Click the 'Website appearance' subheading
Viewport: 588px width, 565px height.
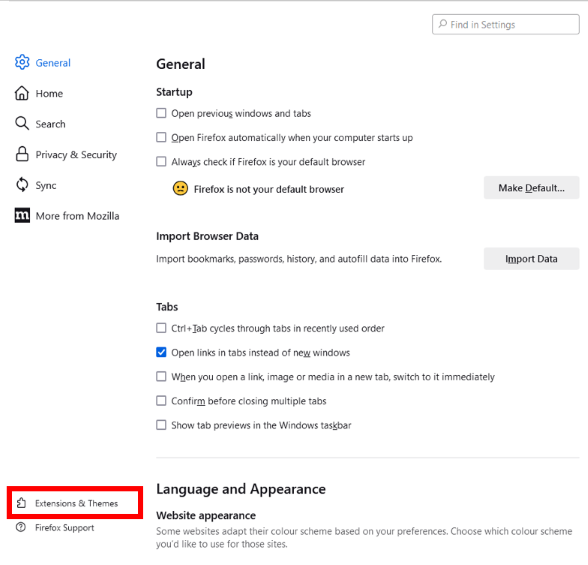point(206,516)
